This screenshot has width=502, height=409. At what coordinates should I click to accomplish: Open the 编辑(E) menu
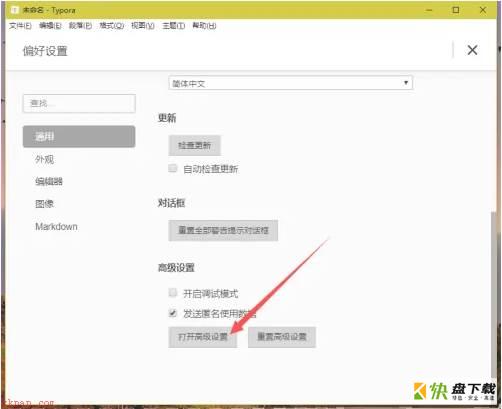[x=50, y=26]
